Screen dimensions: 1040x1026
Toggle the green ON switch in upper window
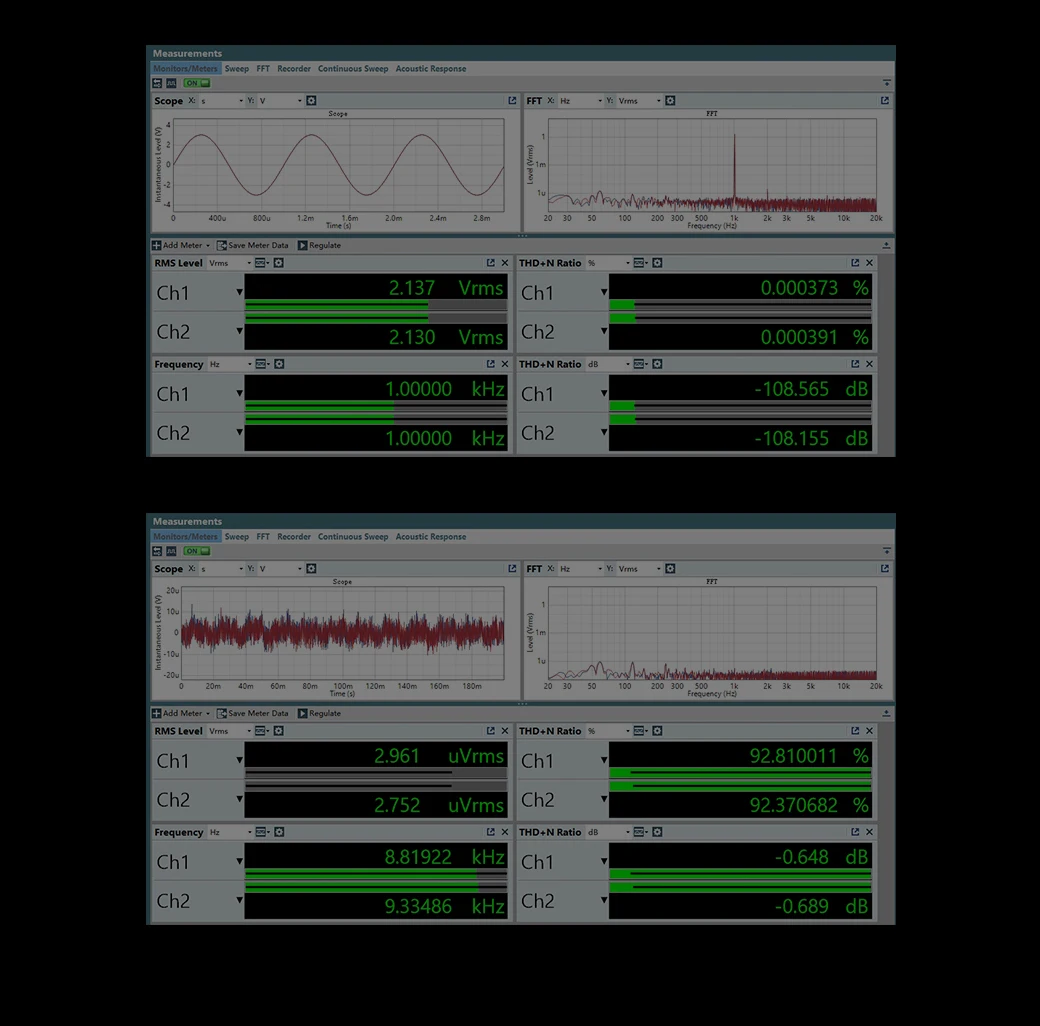point(197,84)
